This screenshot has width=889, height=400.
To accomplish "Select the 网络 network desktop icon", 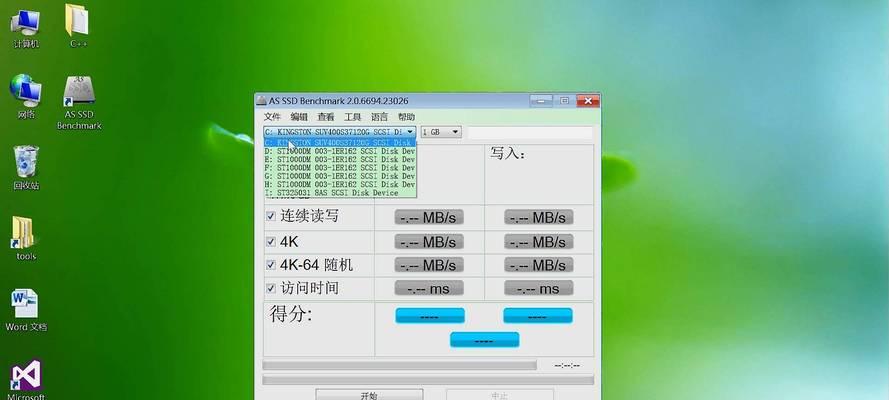I will tap(26, 96).
